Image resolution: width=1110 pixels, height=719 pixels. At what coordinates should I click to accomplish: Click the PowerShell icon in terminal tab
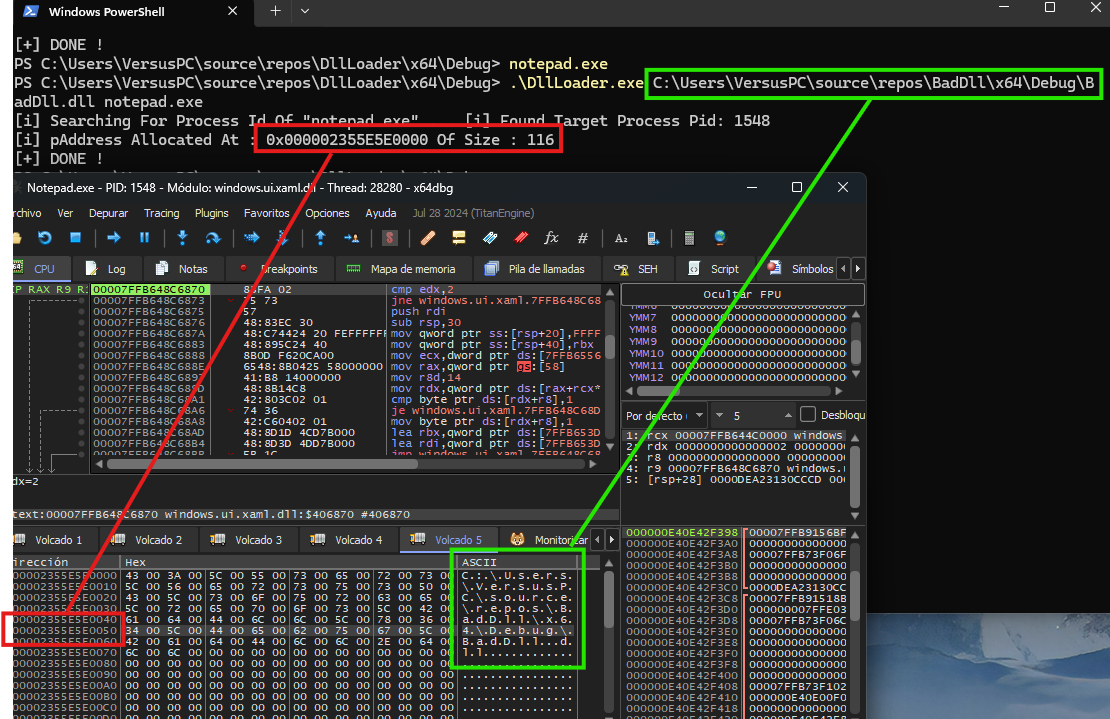click(30, 11)
